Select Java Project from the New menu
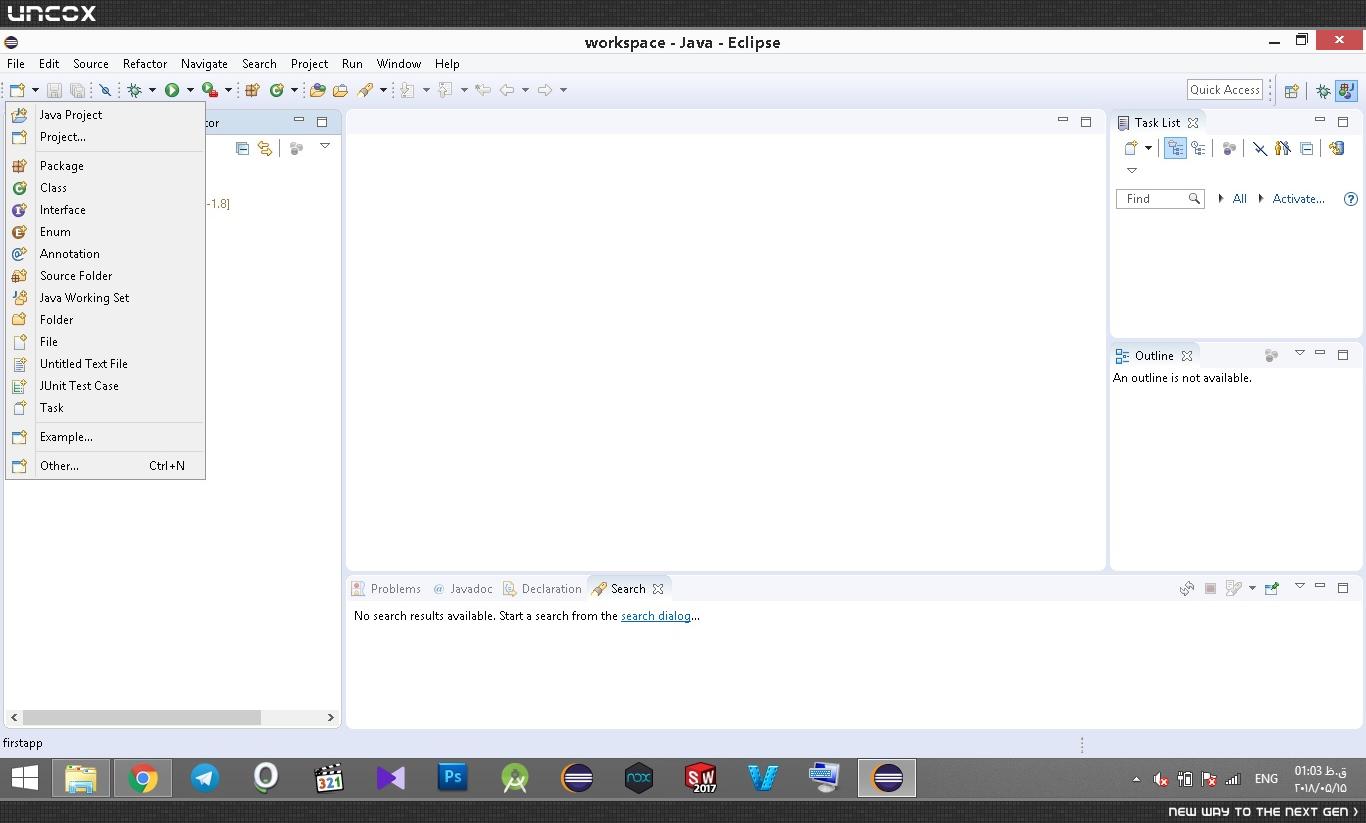The image size is (1366, 823). (105, 115)
